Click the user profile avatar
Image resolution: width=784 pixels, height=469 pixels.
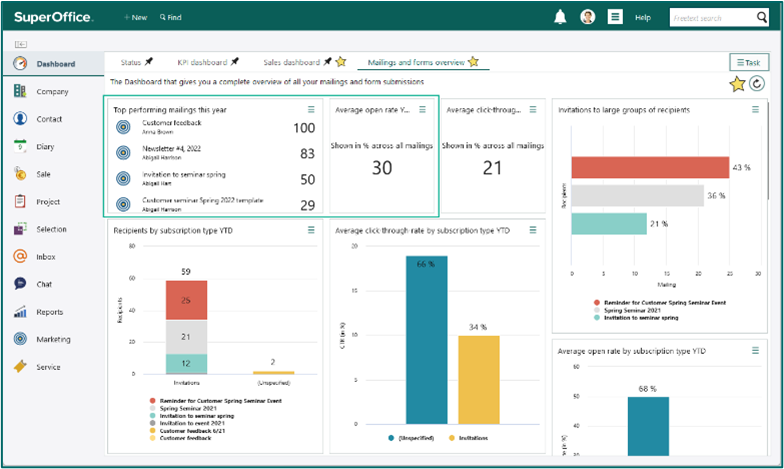click(x=588, y=17)
